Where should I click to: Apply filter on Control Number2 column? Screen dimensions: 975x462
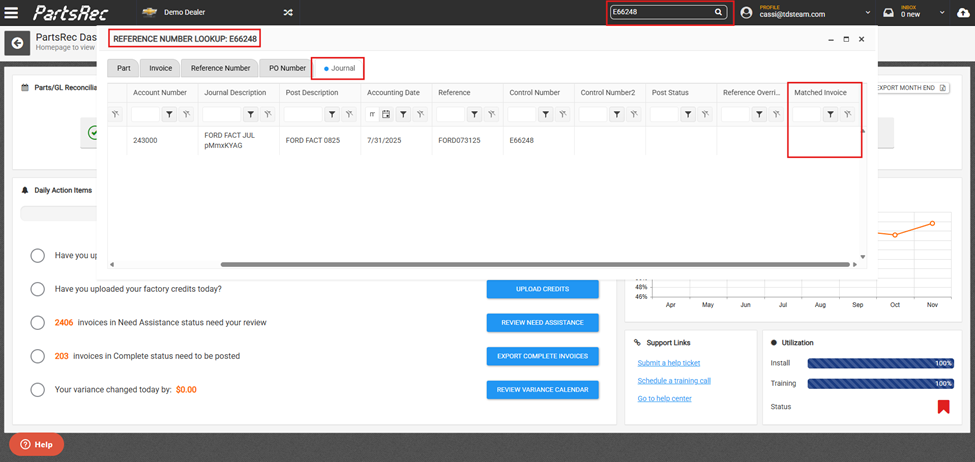(x=617, y=114)
